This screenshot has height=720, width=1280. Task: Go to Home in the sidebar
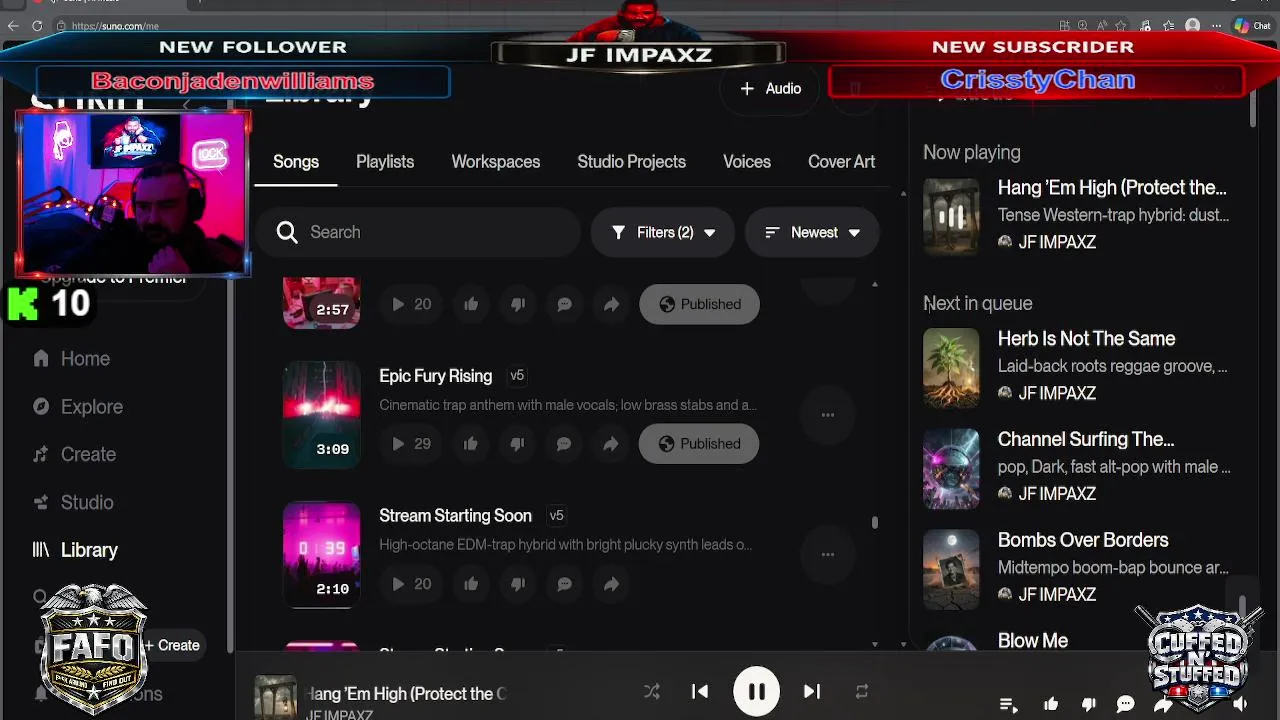[x=72, y=359]
